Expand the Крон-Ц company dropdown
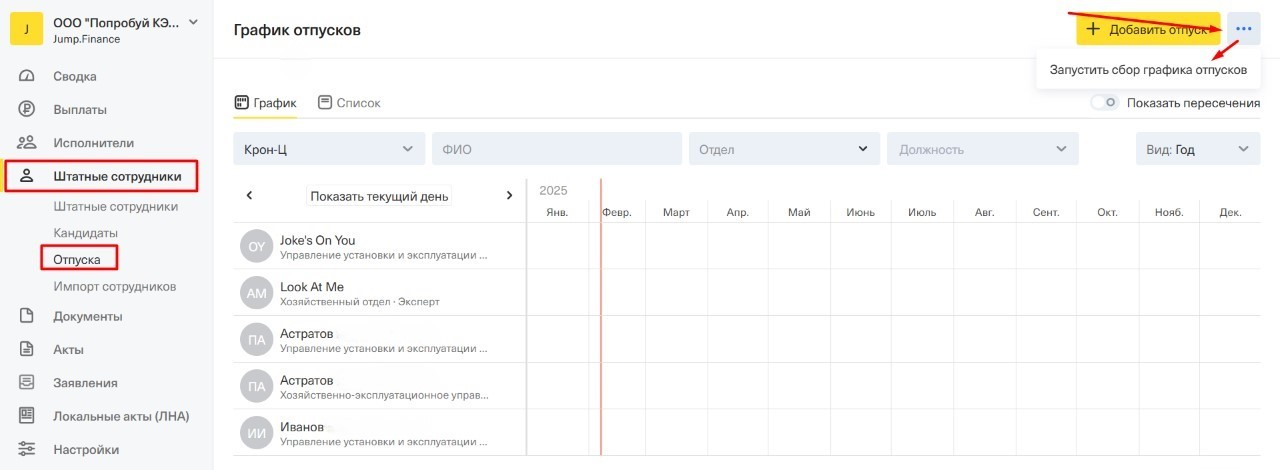 (x=328, y=149)
